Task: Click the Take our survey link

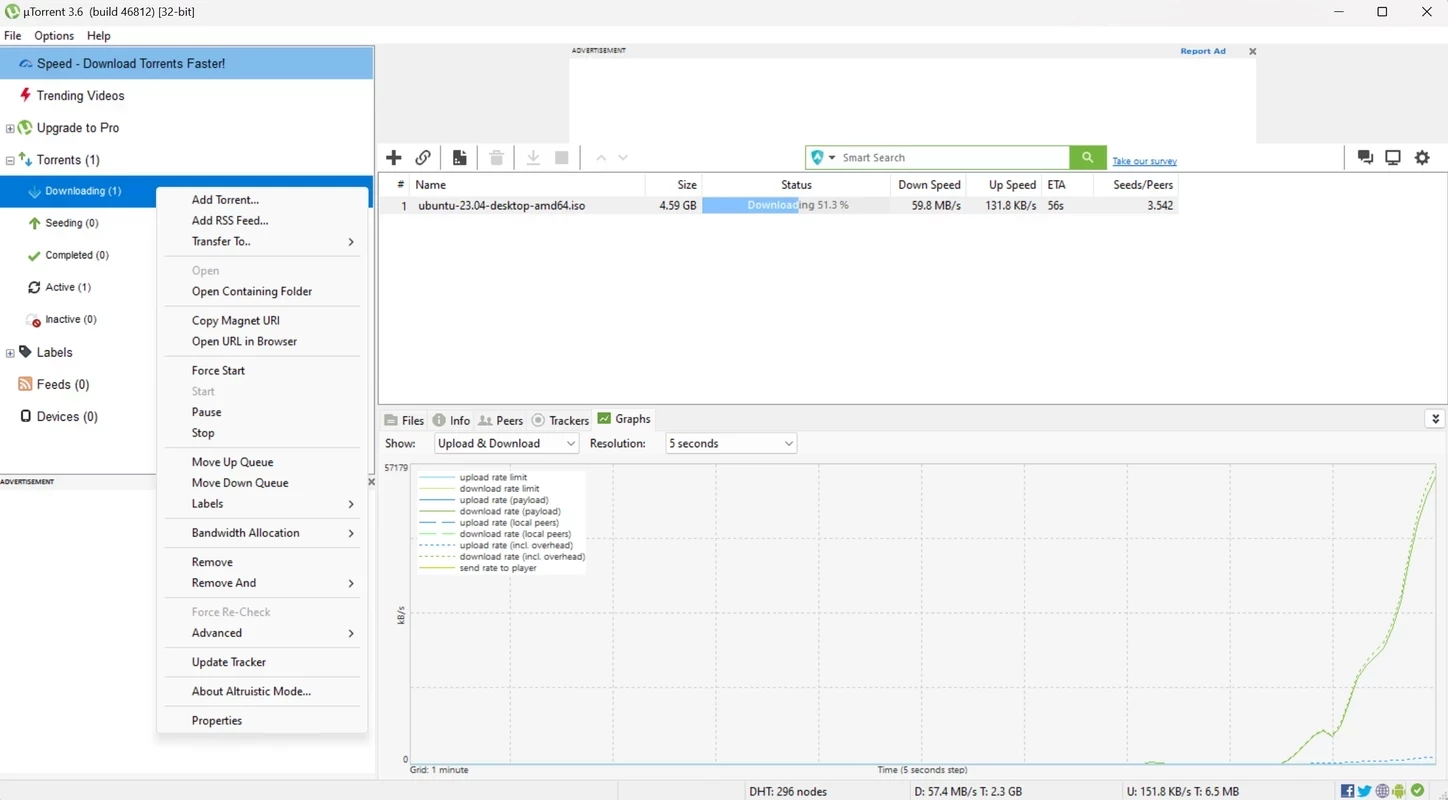Action: (x=1144, y=161)
